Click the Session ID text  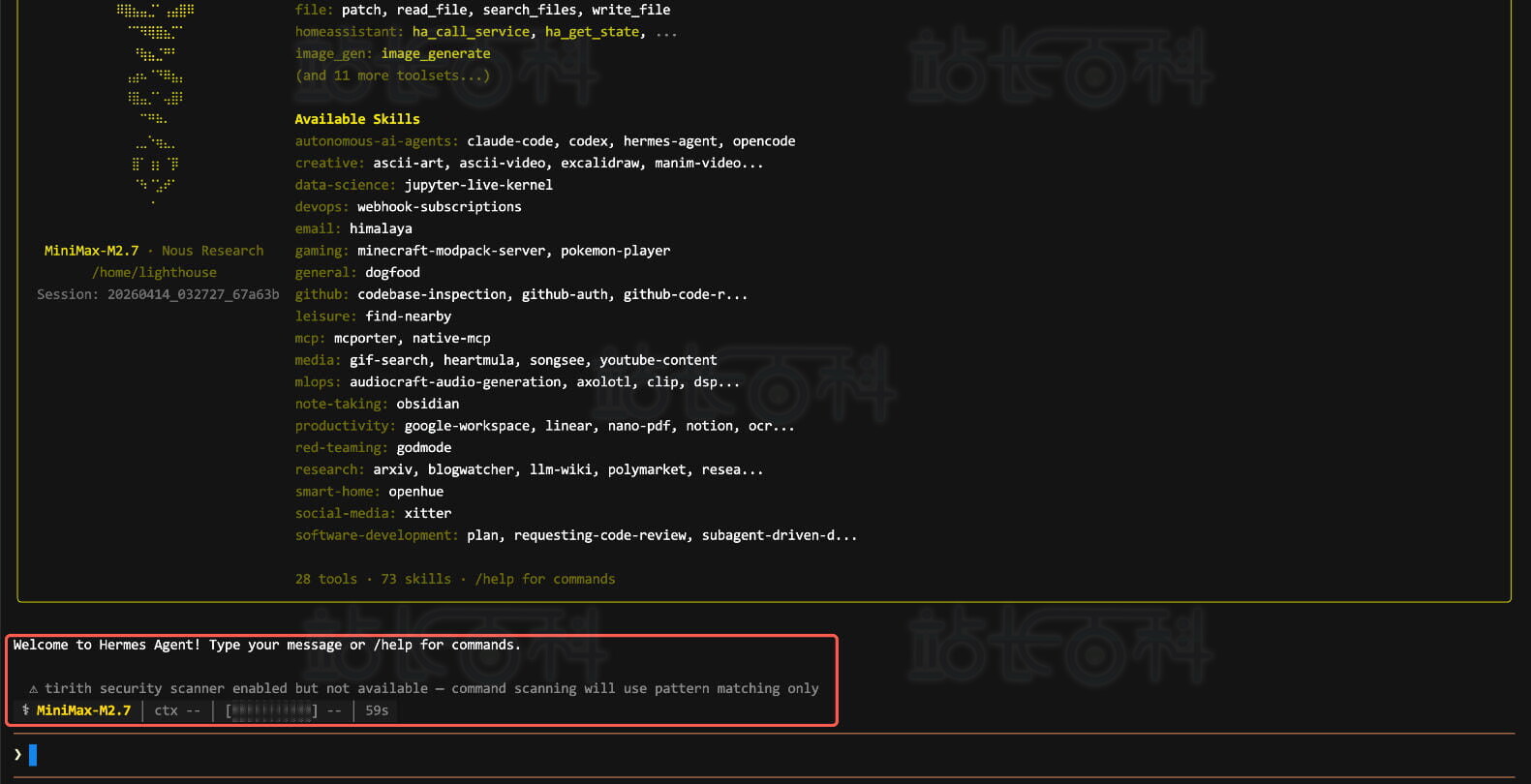click(x=158, y=294)
